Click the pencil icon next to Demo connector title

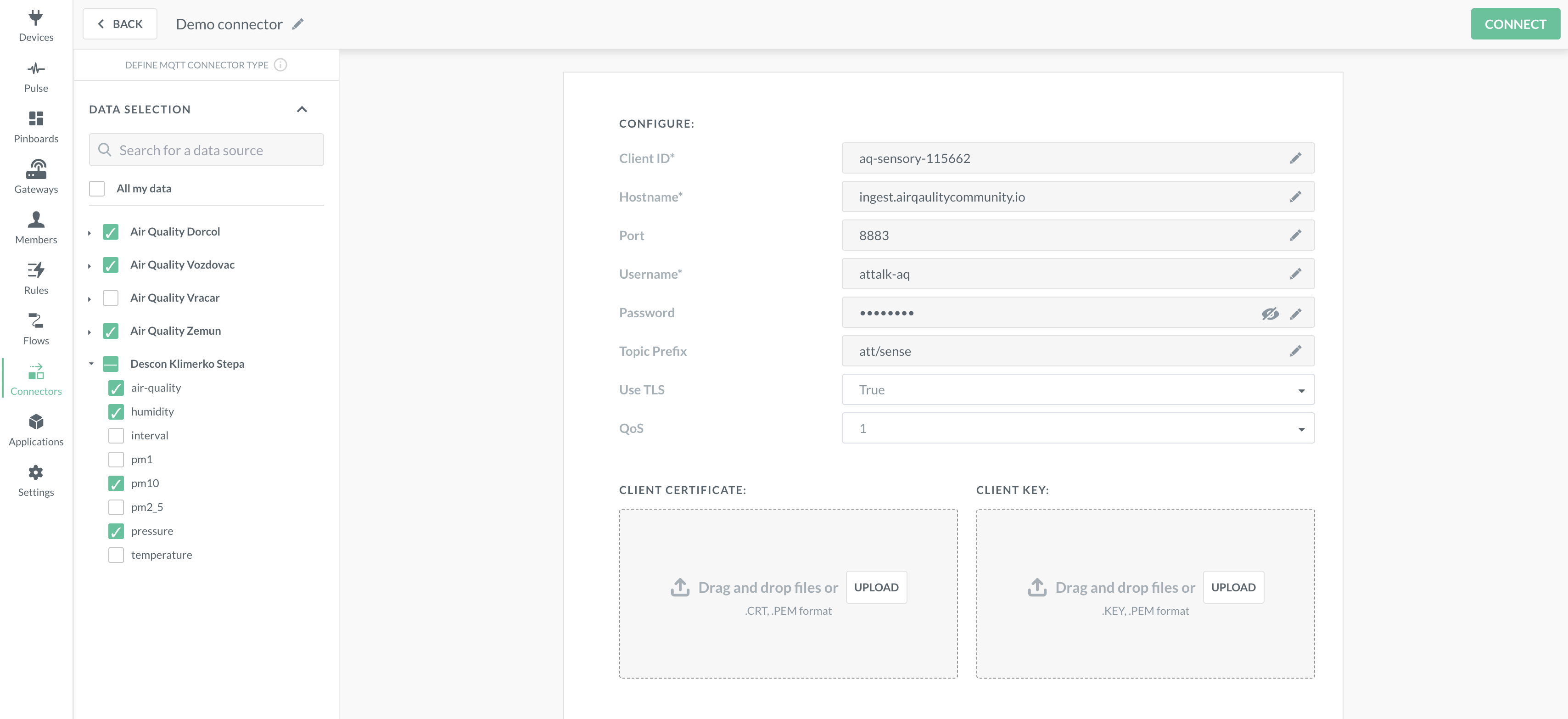click(x=297, y=24)
